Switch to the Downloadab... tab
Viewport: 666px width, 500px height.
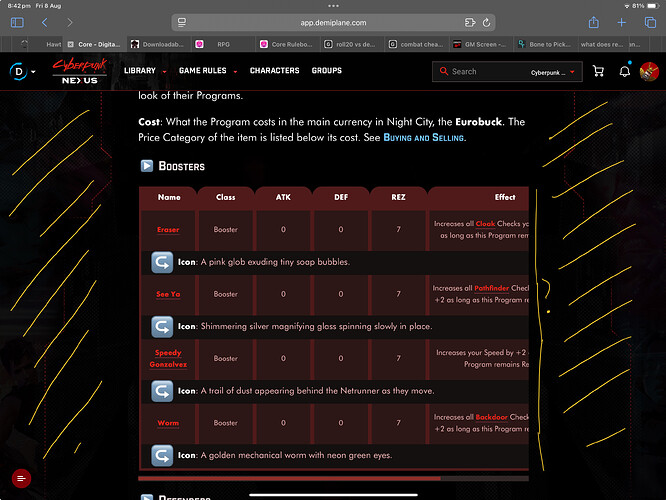[159, 44]
